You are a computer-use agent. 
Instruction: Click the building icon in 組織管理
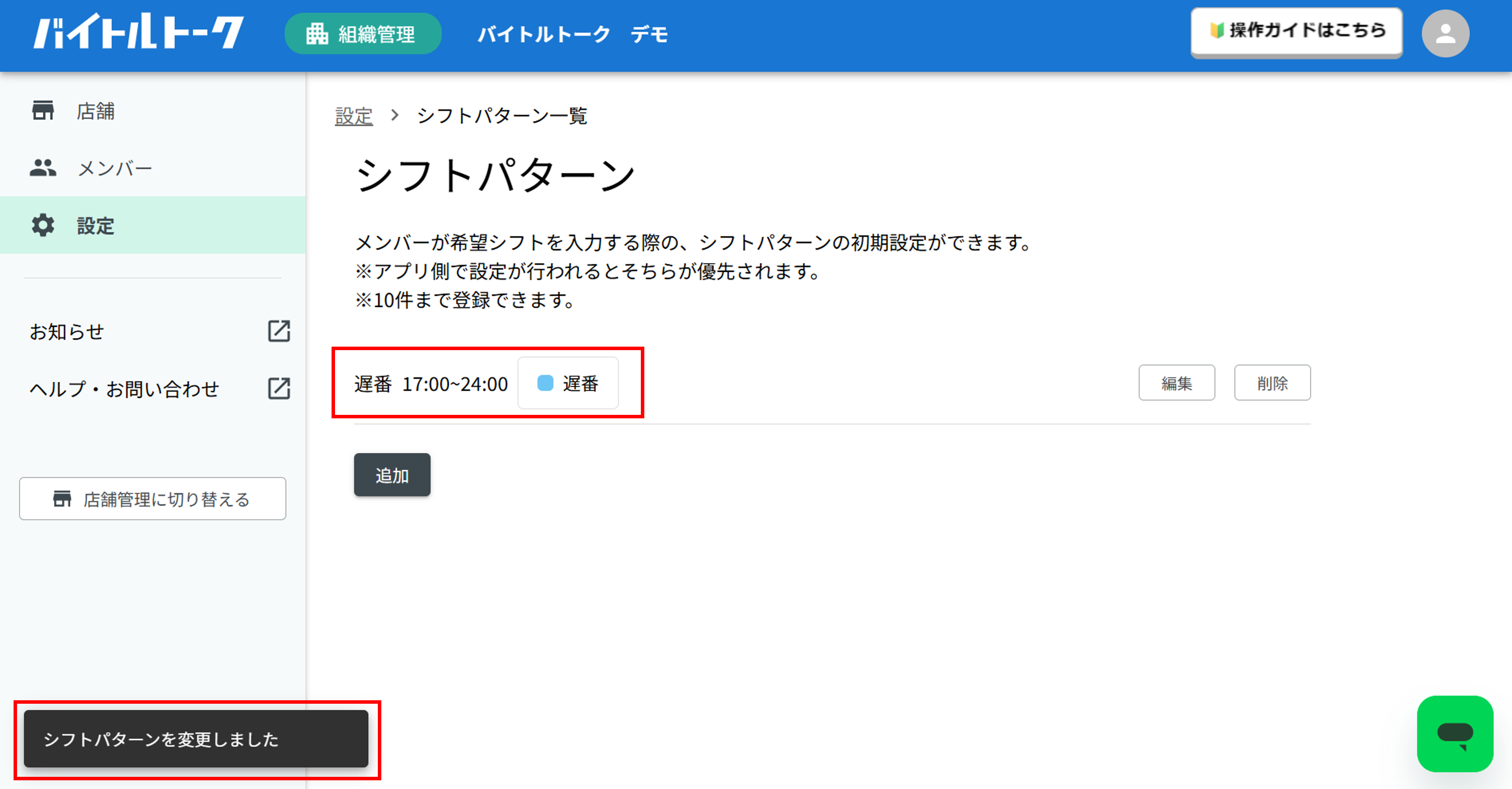click(x=317, y=34)
